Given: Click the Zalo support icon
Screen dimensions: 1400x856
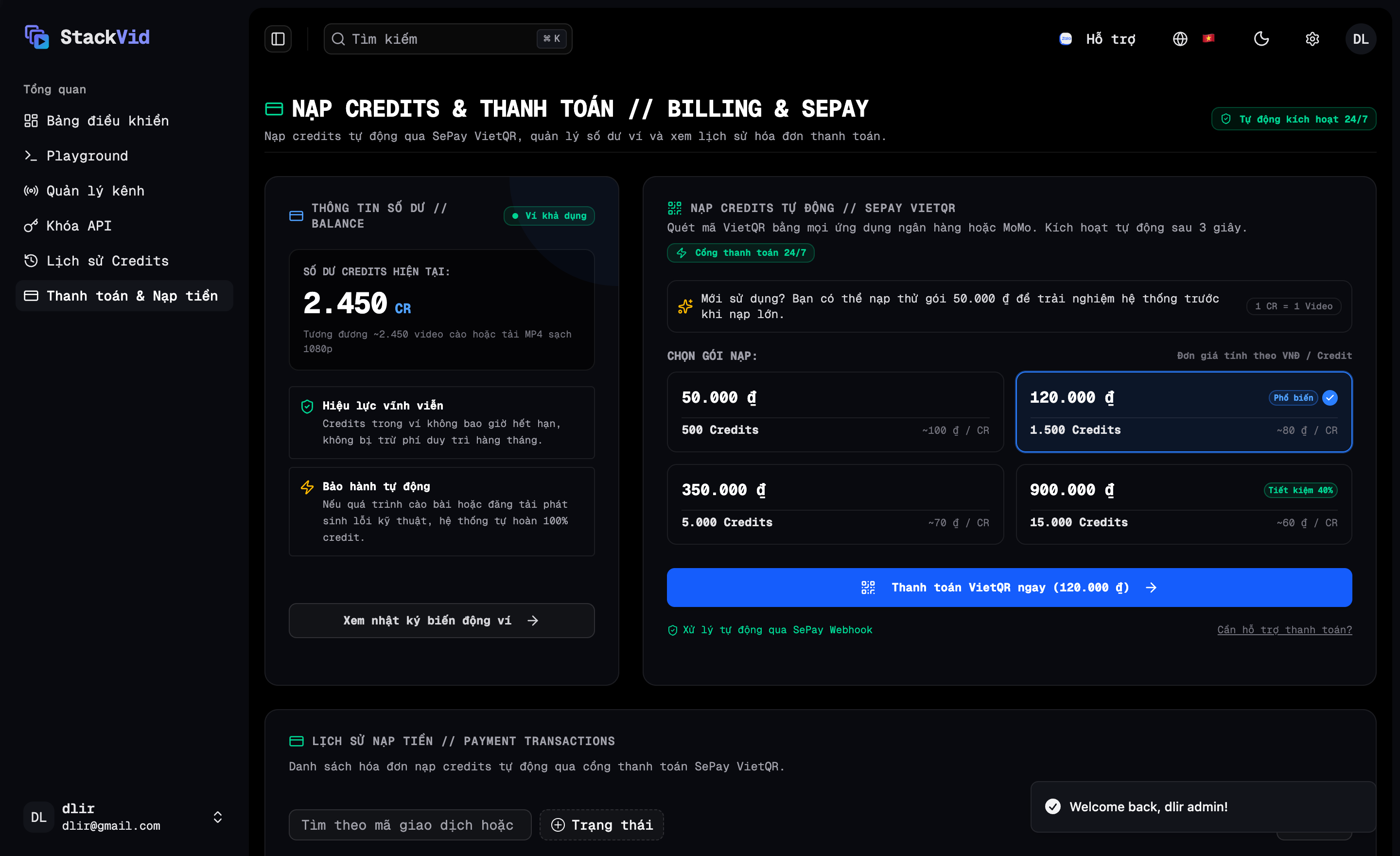Looking at the screenshot, I should click(x=1066, y=38).
